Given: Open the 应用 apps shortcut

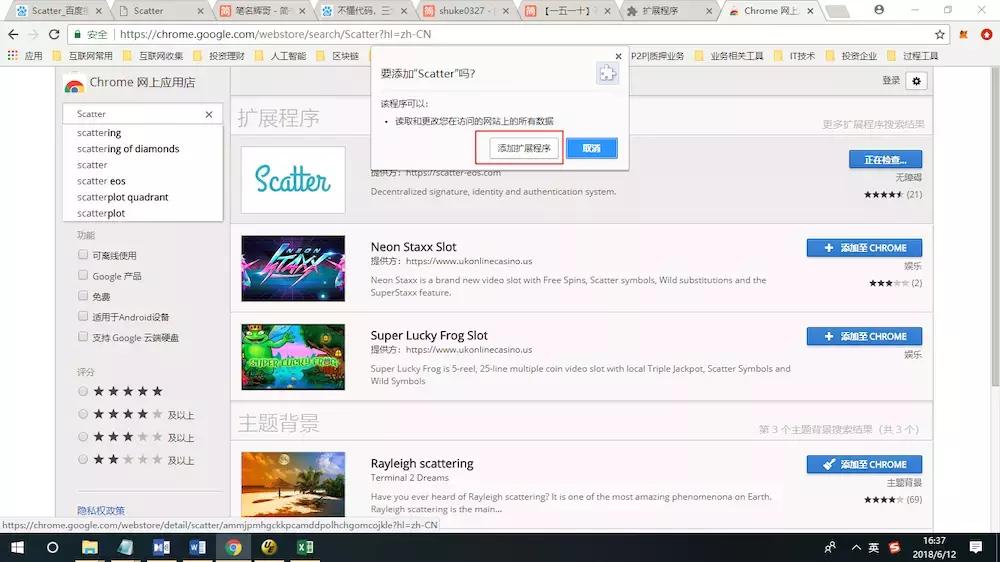Looking at the screenshot, I should coord(25,55).
